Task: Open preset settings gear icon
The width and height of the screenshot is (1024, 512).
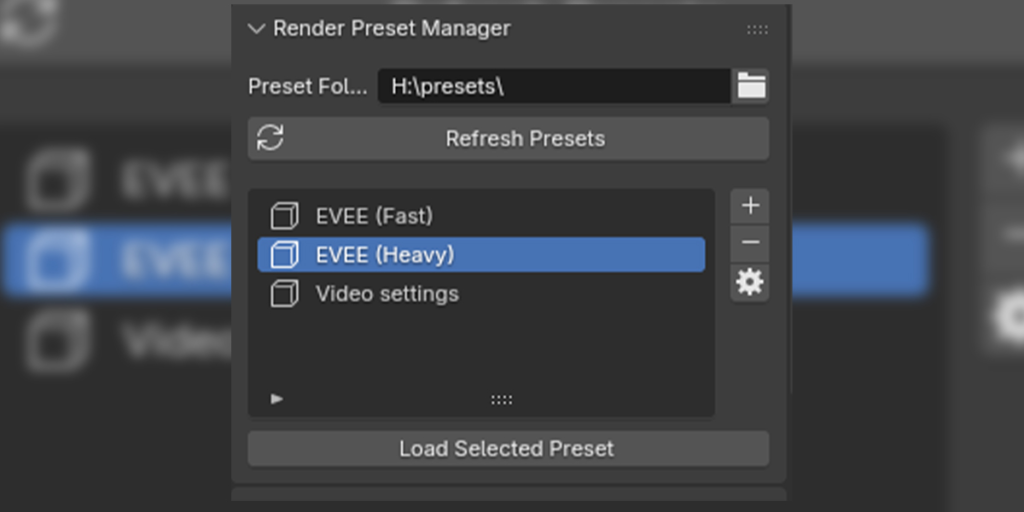Action: tap(750, 283)
